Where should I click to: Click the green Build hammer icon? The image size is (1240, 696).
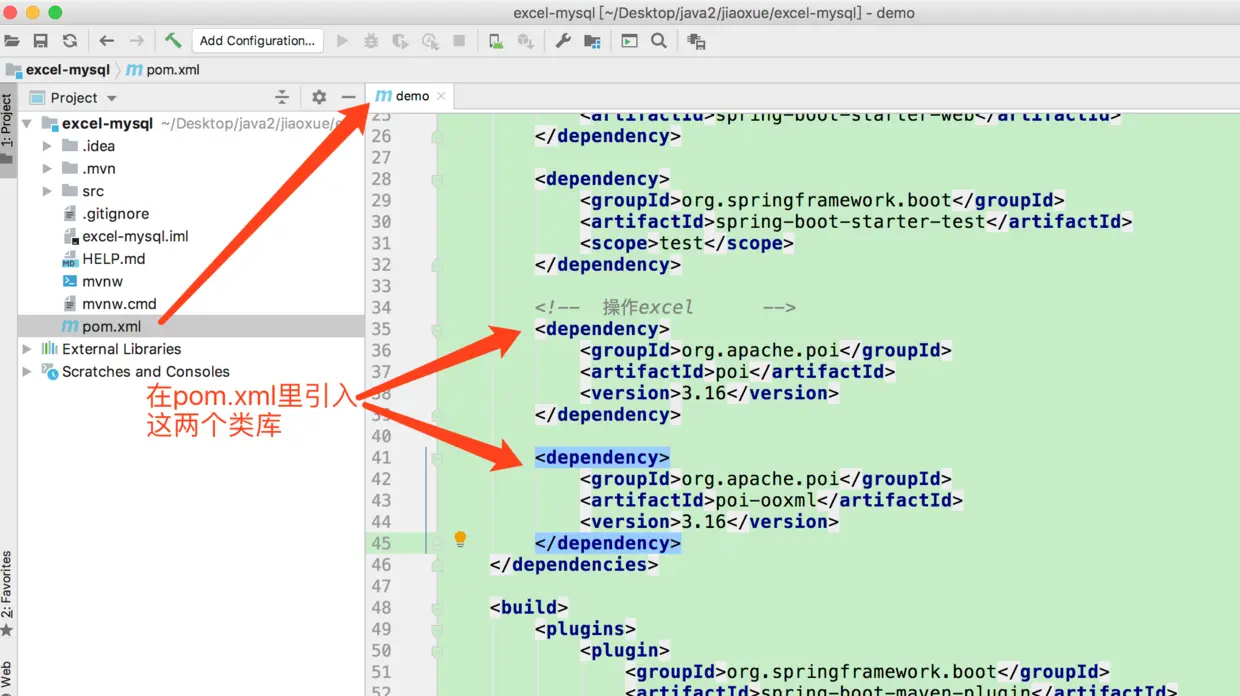coord(173,41)
